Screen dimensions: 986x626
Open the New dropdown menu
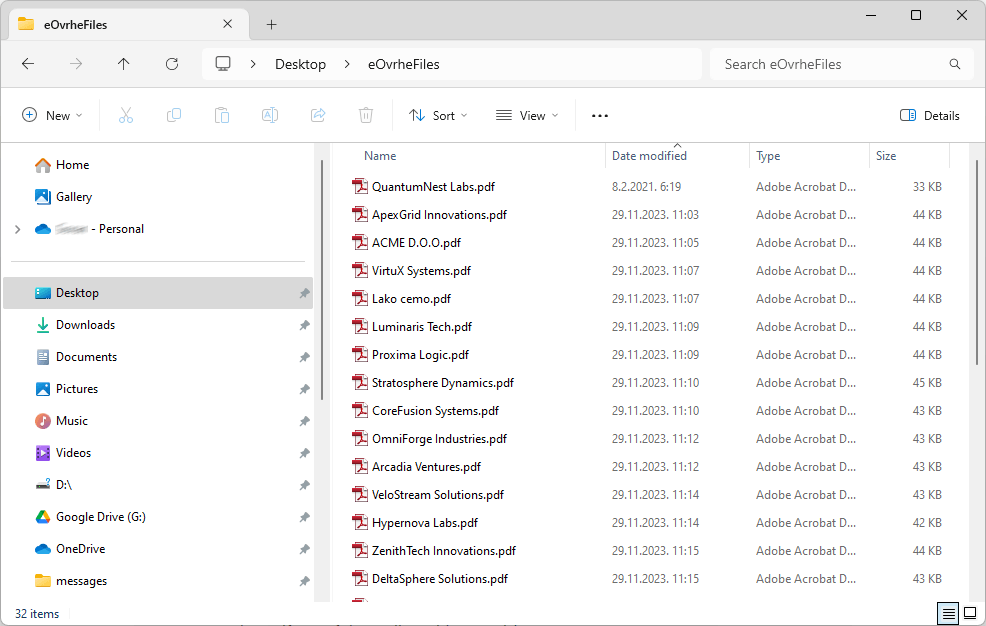pyautogui.click(x=52, y=115)
